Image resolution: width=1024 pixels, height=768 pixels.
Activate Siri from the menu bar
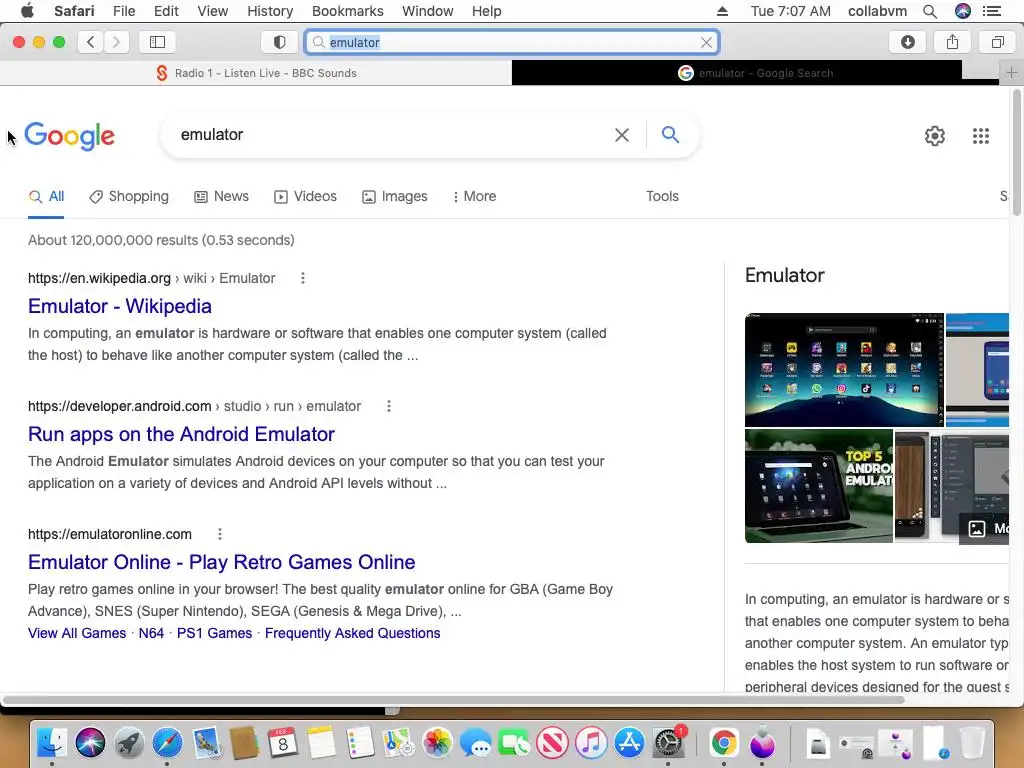[963, 11]
